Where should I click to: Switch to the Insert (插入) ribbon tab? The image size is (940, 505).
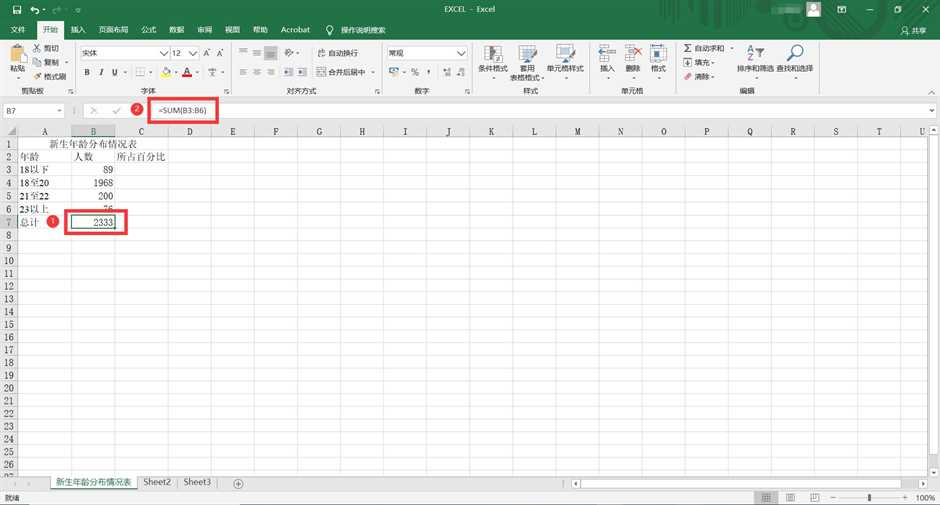(78, 30)
